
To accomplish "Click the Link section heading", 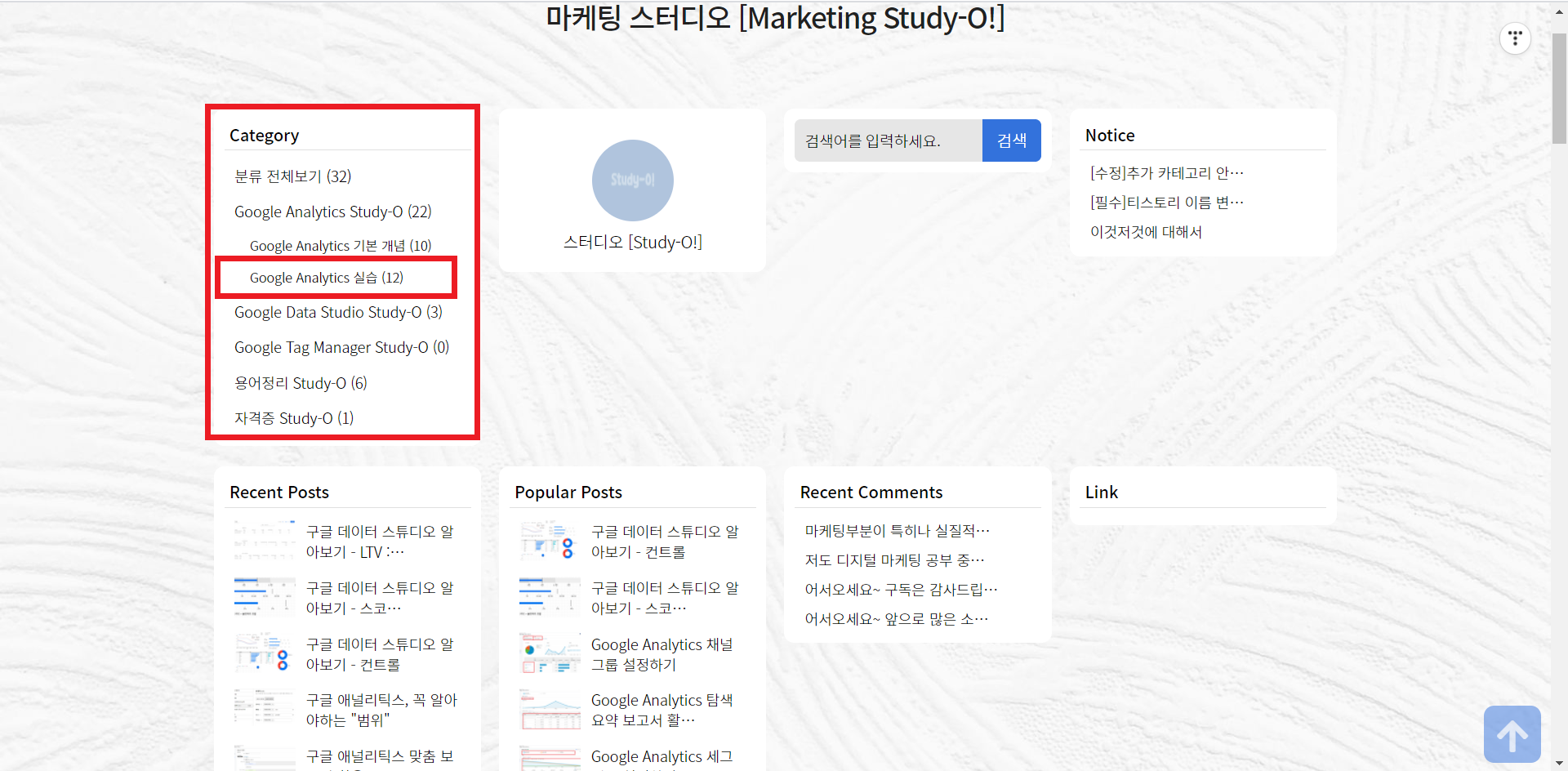I will click(x=1102, y=492).
